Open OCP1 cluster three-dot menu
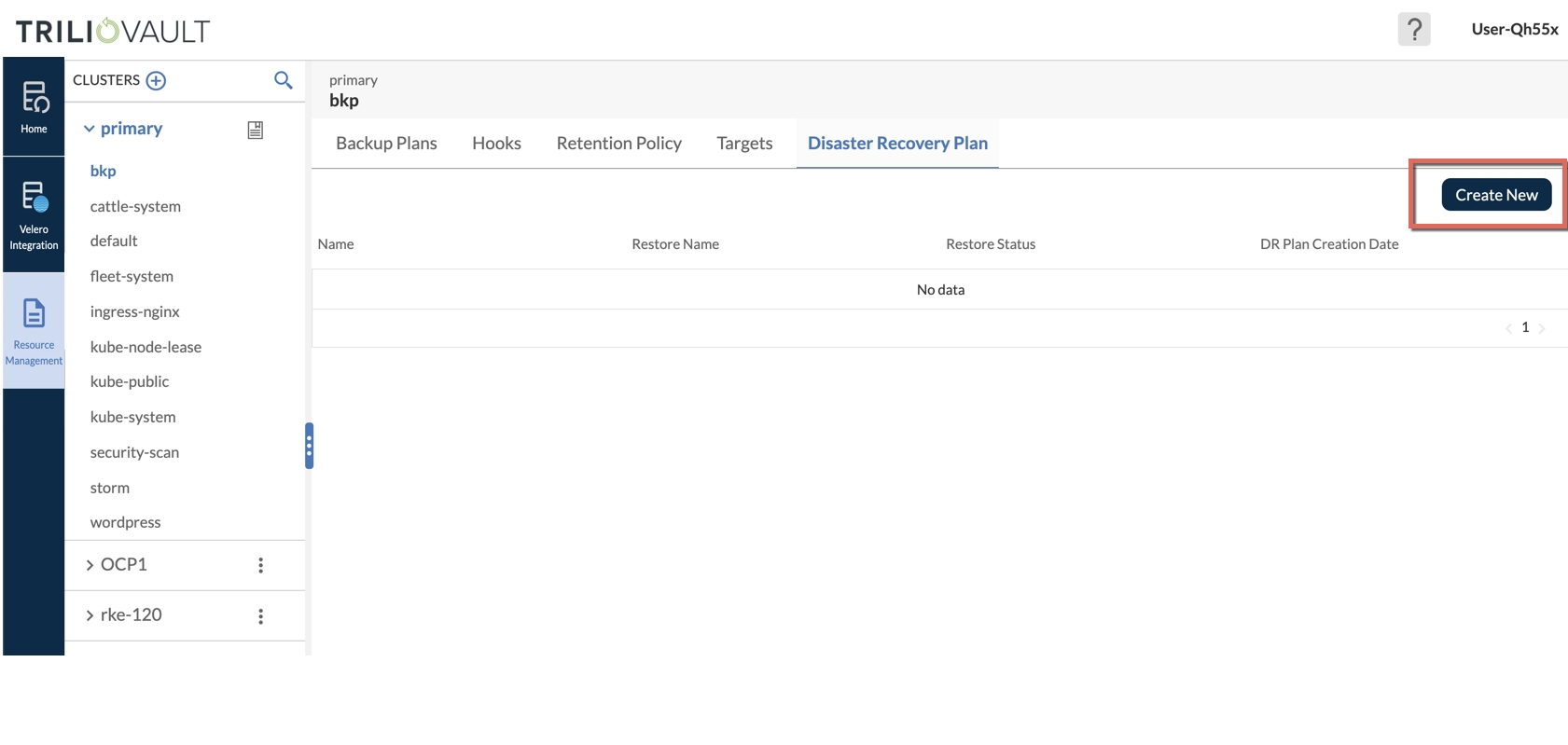 tap(260, 565)
